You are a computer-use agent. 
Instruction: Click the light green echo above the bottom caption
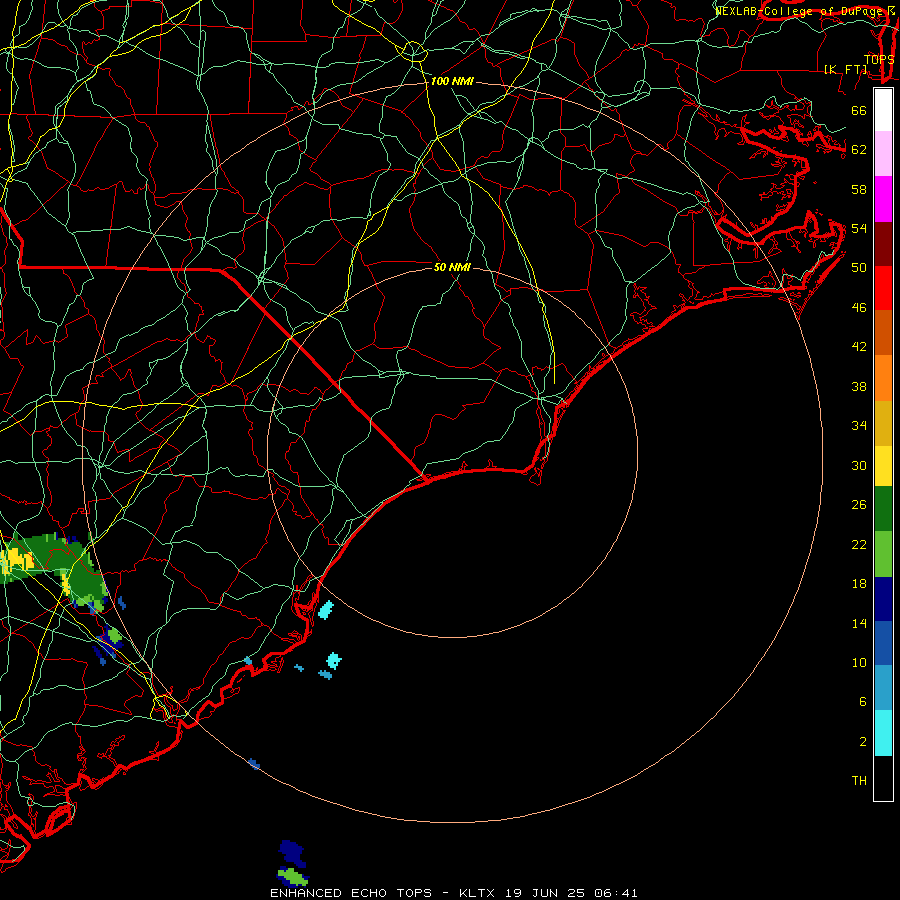click(x=293, y=876)
